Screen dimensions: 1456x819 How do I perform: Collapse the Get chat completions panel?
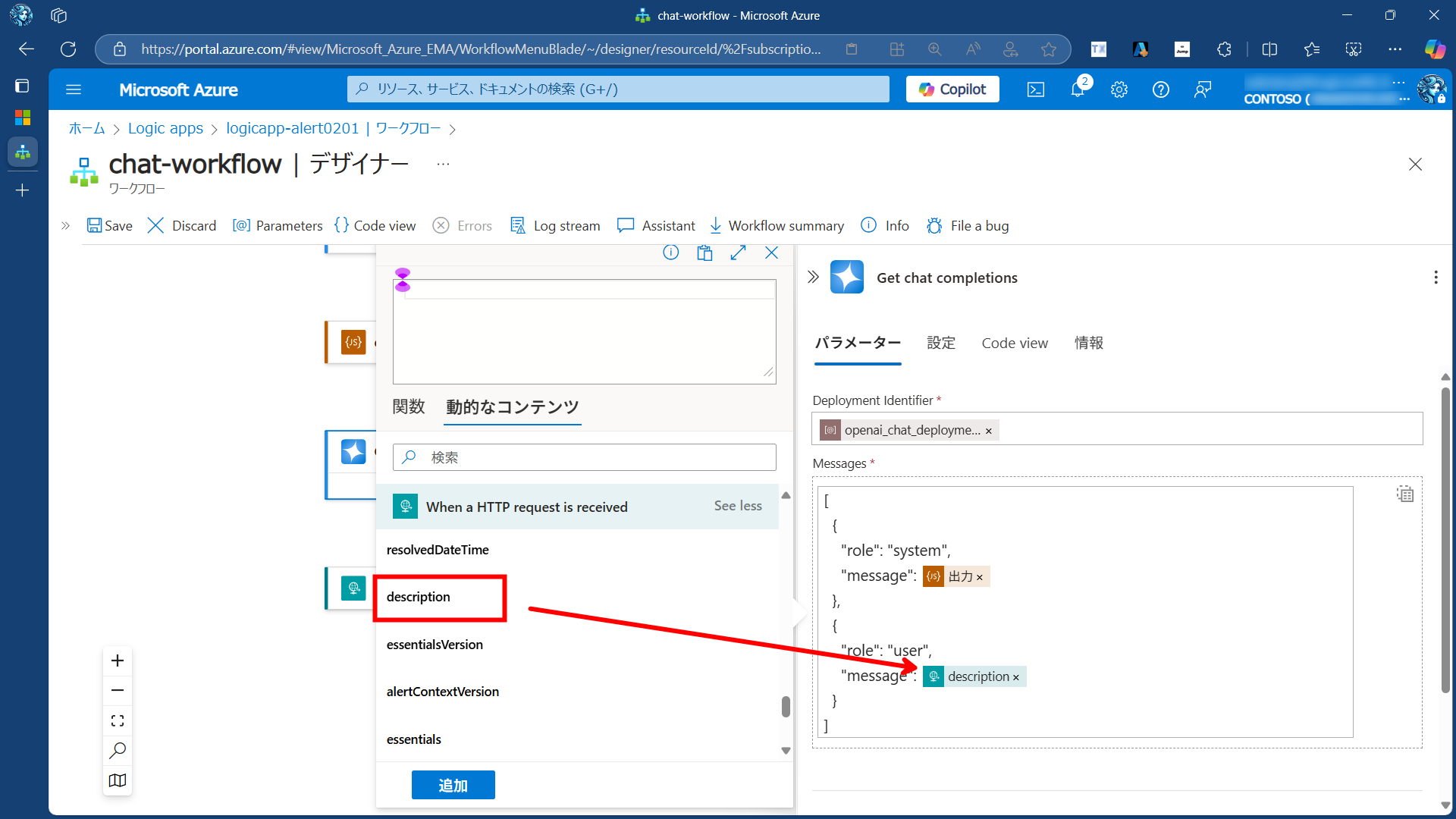pyautogui.click(x=813, y=277)
